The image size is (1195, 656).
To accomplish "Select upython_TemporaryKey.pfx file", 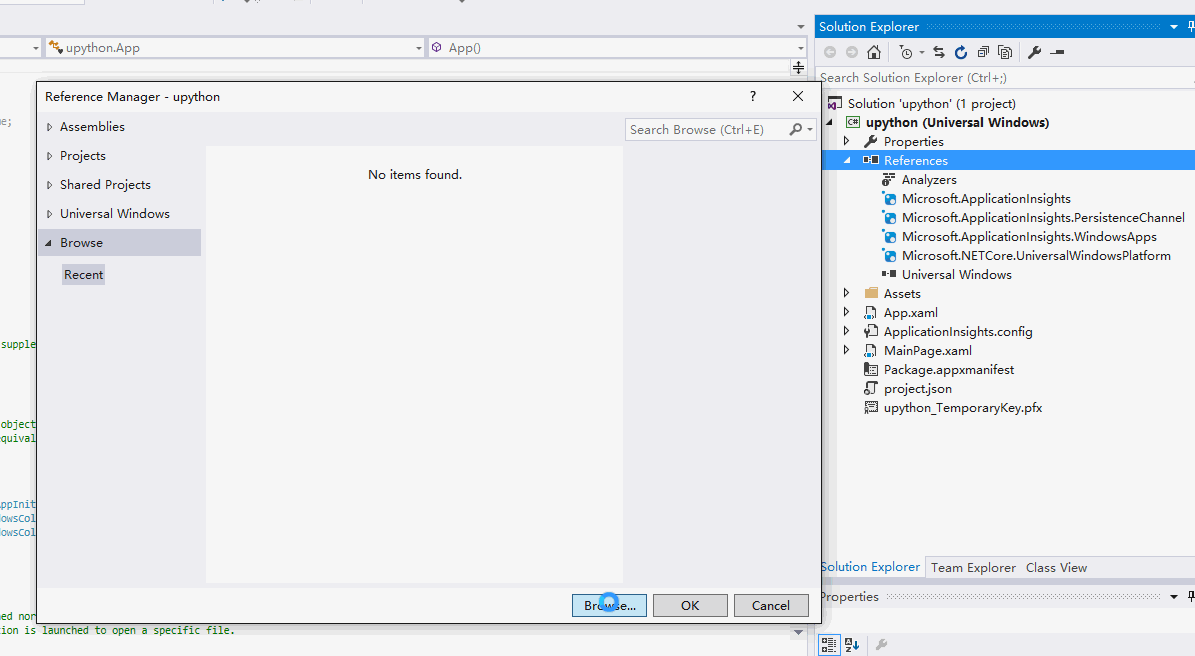I will [963, 408].
